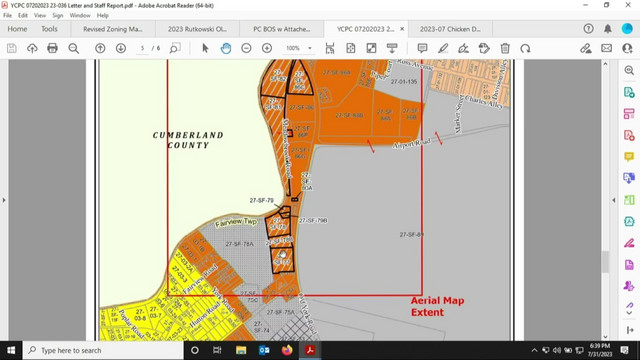Image resolution: width=640 pixels, height=360 pixels.
Task: Click the vertical scrollbar down arrow
Action: (x=605, y=336)
